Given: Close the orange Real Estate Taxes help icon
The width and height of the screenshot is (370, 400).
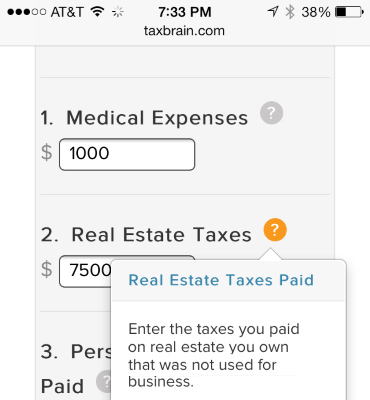Looking at the screenshot, I should click(275, 230).
